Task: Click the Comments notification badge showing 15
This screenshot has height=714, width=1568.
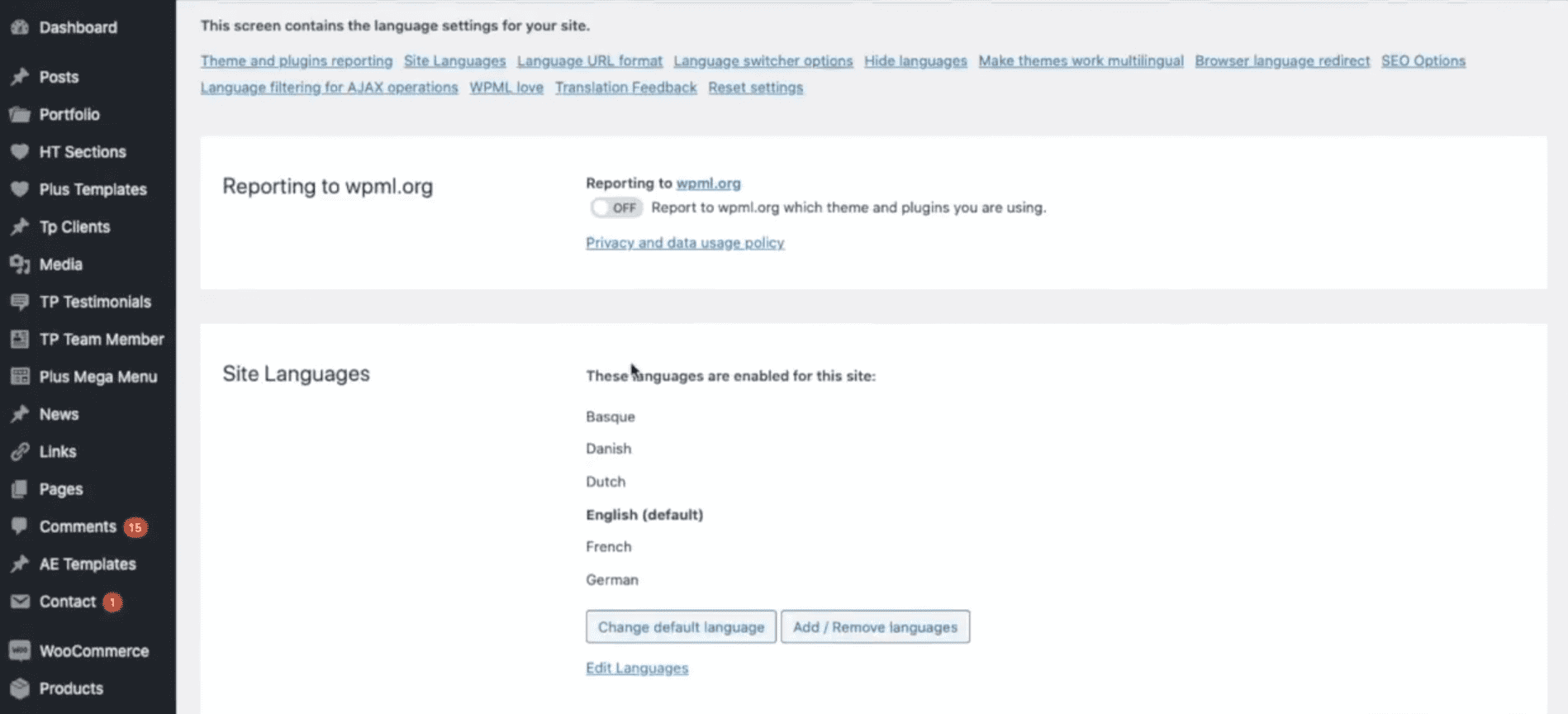Action: tap(135, 526)
